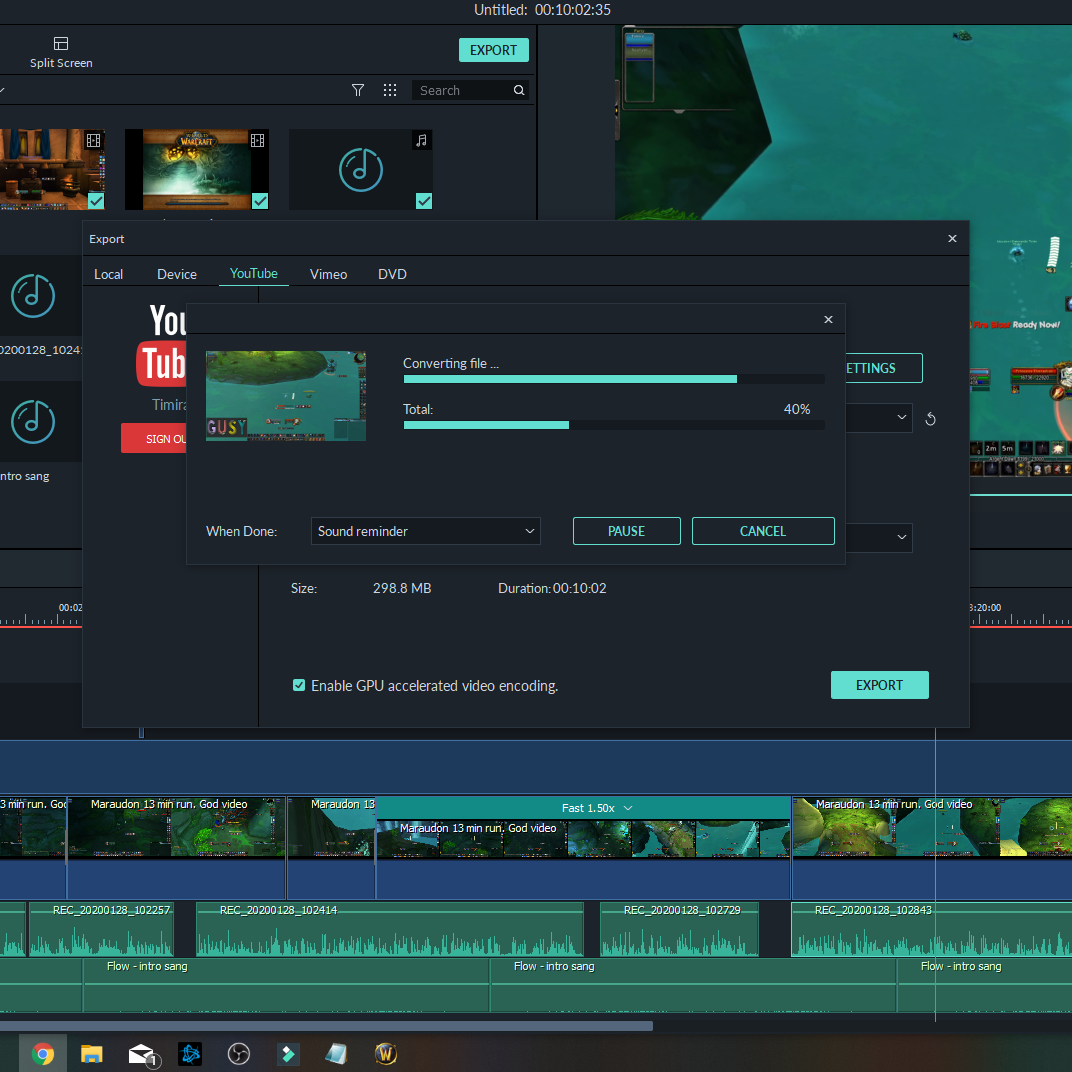This screenshot has width=1072, height=1072.
Task: Switch to the Vimeo export tab
Action: (328, 274)
